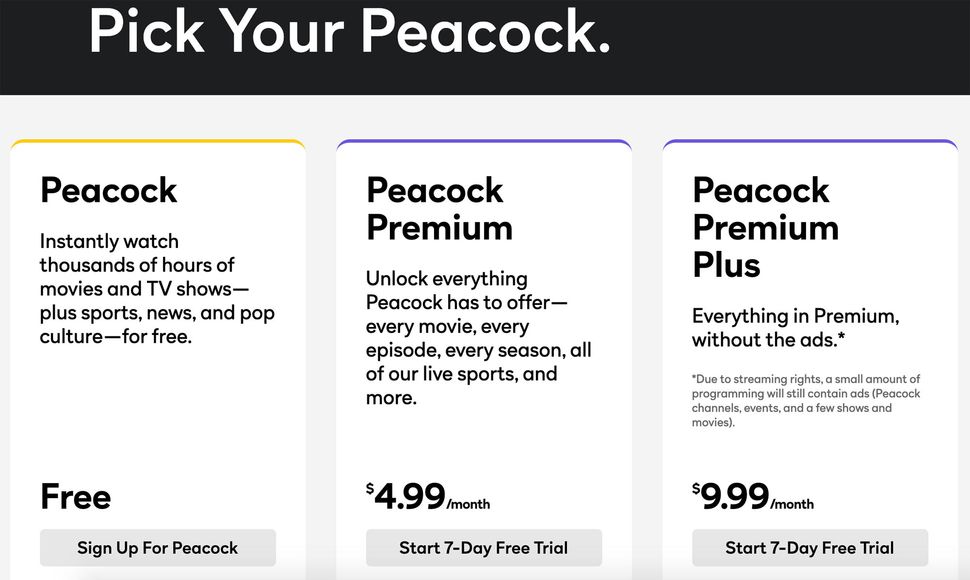This screenshot has width=970, height=580.
Task: Click the Premium plan description text
Action: point(478,337)
